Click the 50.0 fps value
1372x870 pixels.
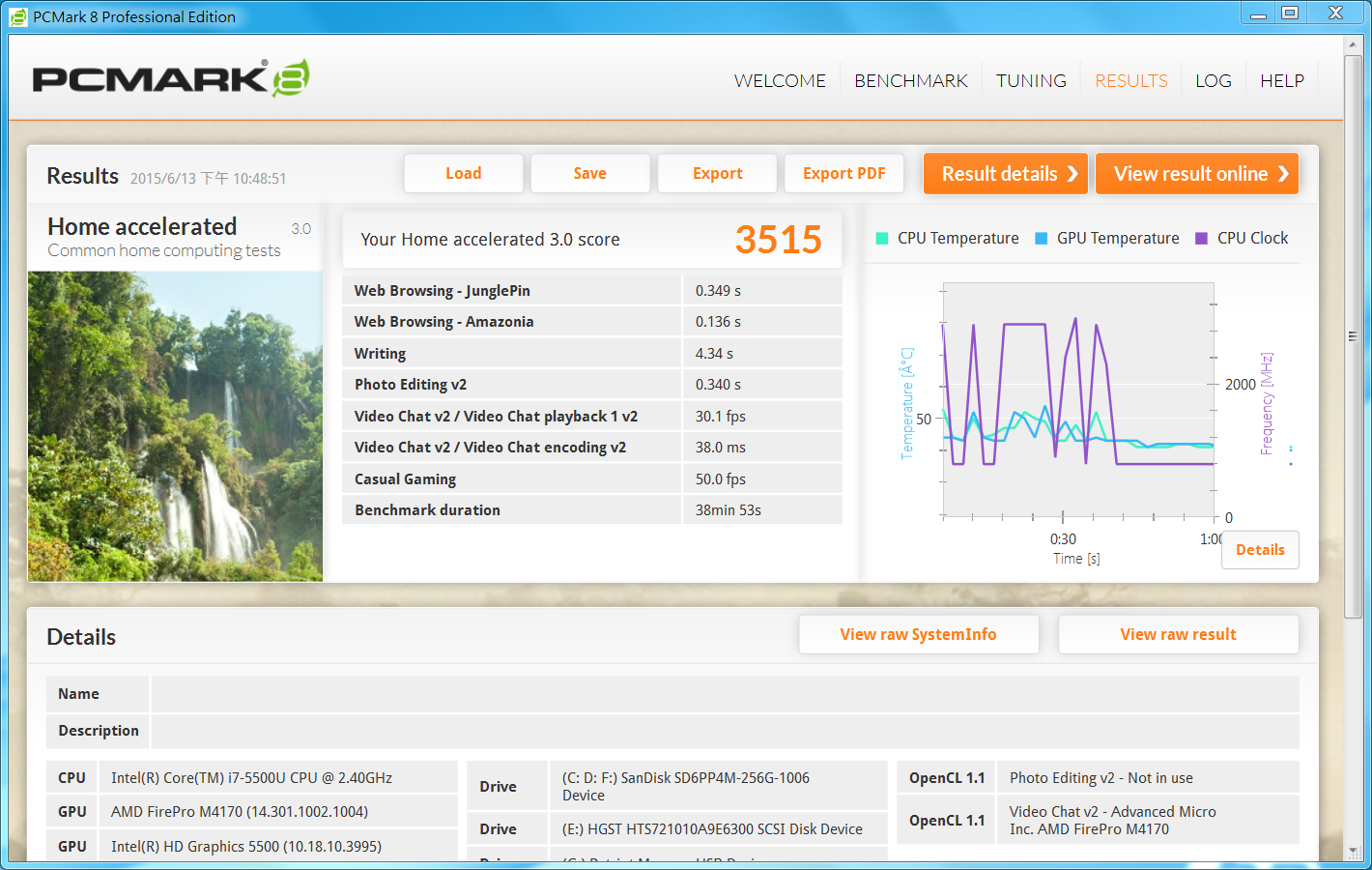tap(721, 479)
